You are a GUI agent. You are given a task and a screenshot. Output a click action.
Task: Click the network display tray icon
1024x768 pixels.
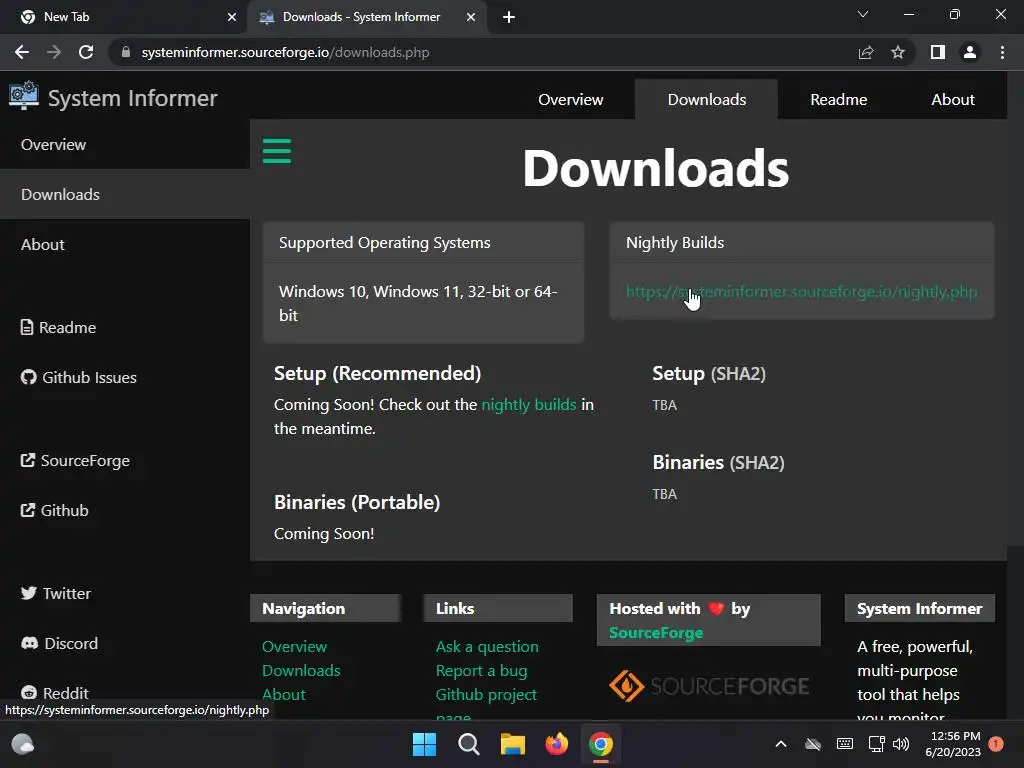click(876, 744)
